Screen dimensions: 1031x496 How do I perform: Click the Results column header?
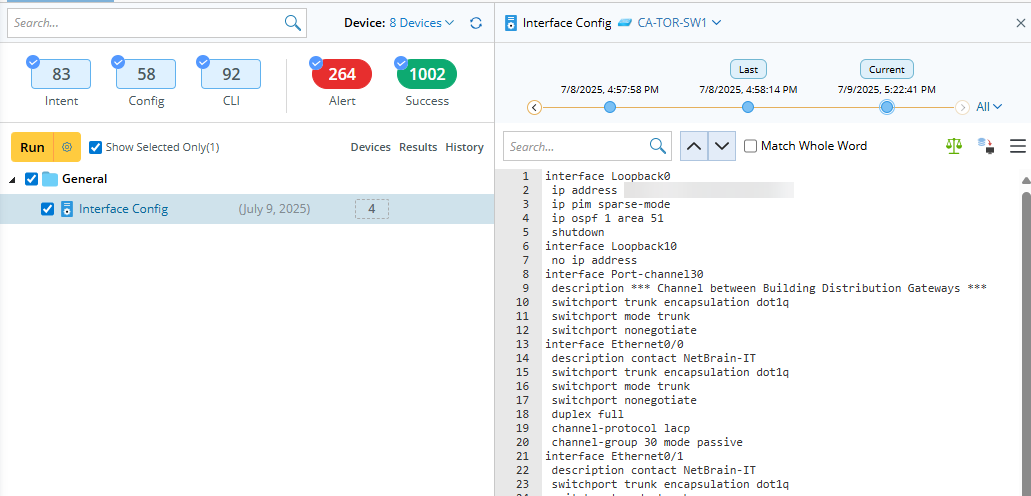[418, 147]
